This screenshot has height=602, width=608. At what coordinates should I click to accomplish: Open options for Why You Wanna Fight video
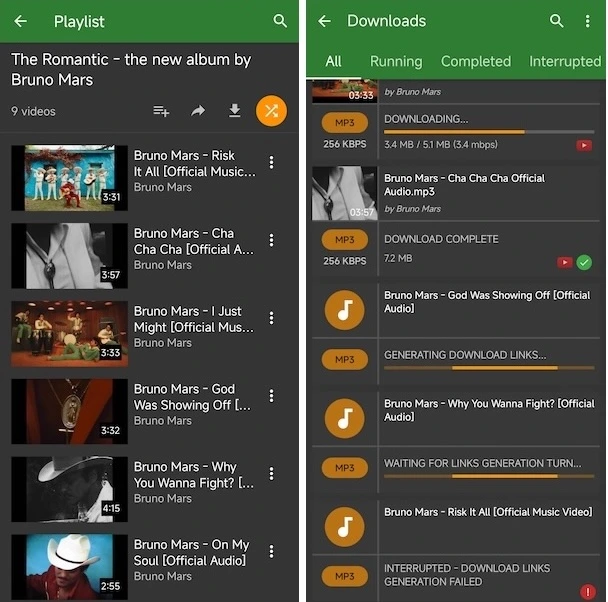pyautogui.click(x=271, y=474)
